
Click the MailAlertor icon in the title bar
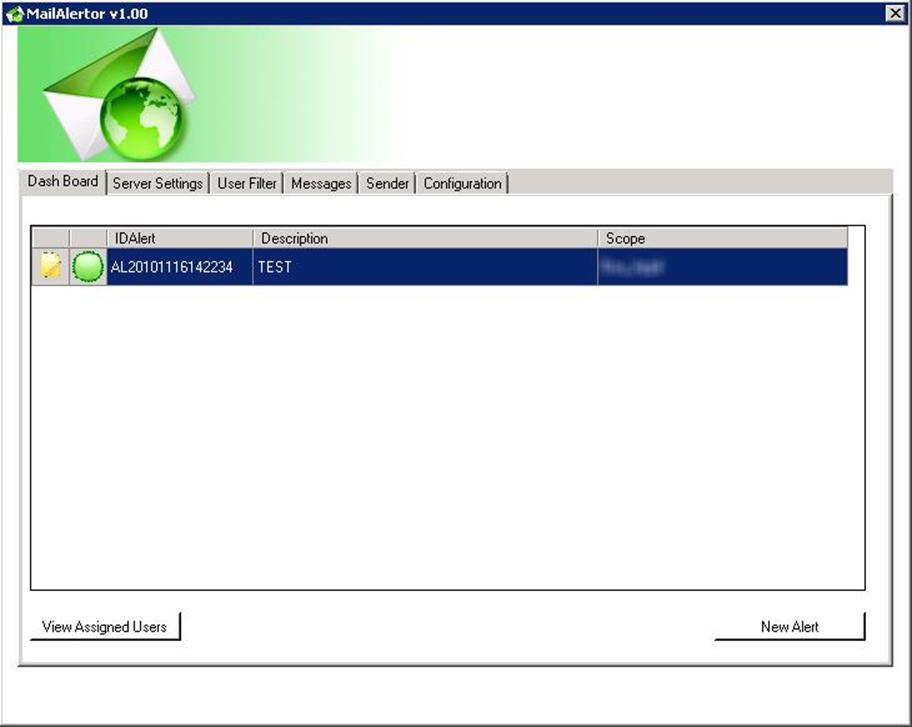tap(14, 13)
